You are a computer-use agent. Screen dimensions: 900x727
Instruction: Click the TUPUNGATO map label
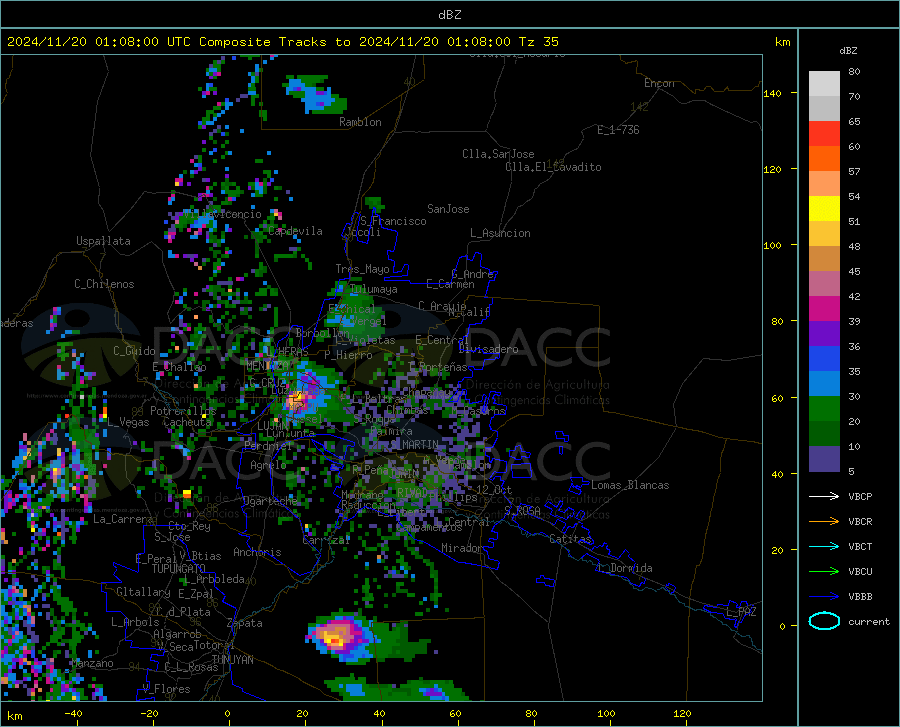(179, 569)
